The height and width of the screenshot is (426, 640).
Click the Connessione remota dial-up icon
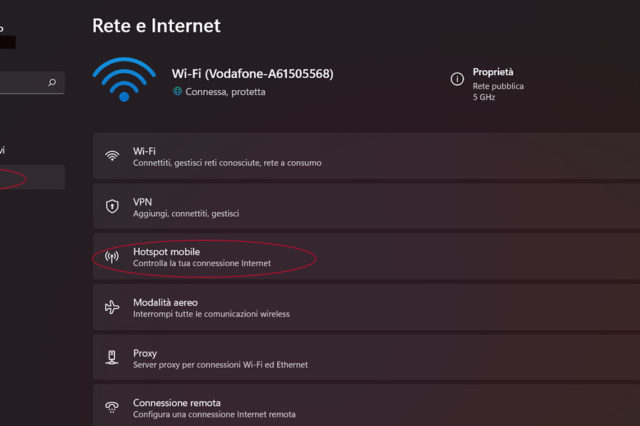[112, 408]
